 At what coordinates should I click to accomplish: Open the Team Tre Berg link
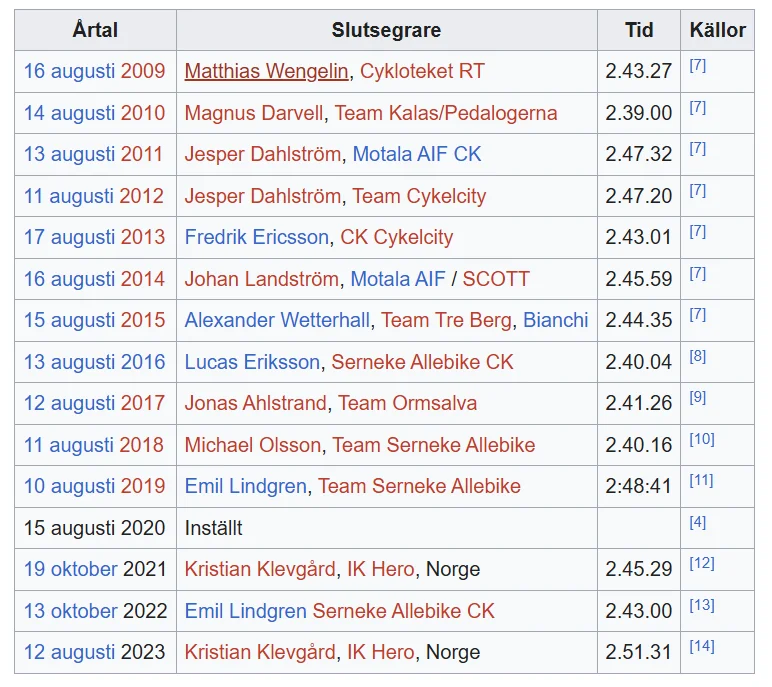pos(448,320)
